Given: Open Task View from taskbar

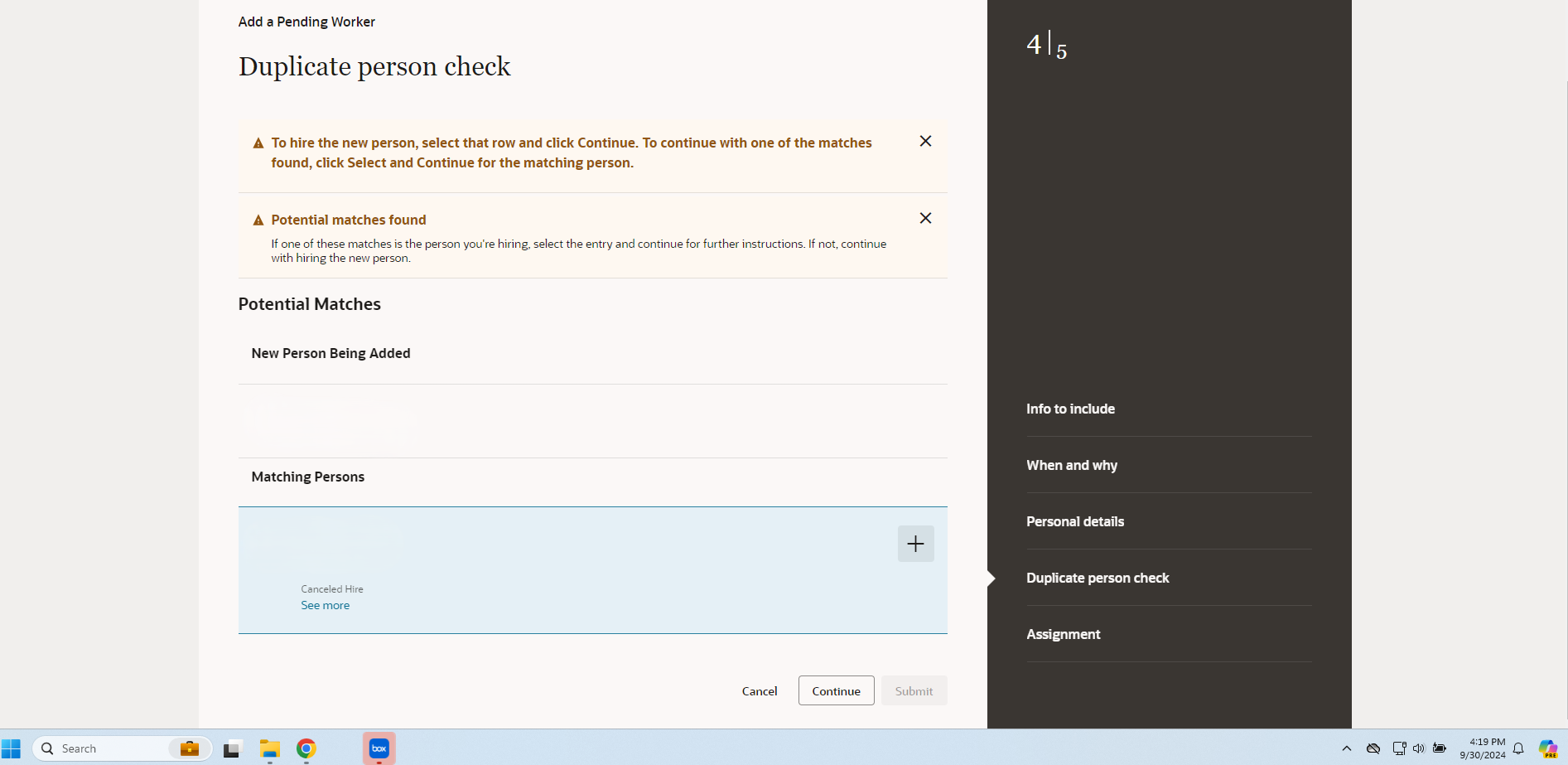Looking at the screenshot, I should [x=232, y=748].
